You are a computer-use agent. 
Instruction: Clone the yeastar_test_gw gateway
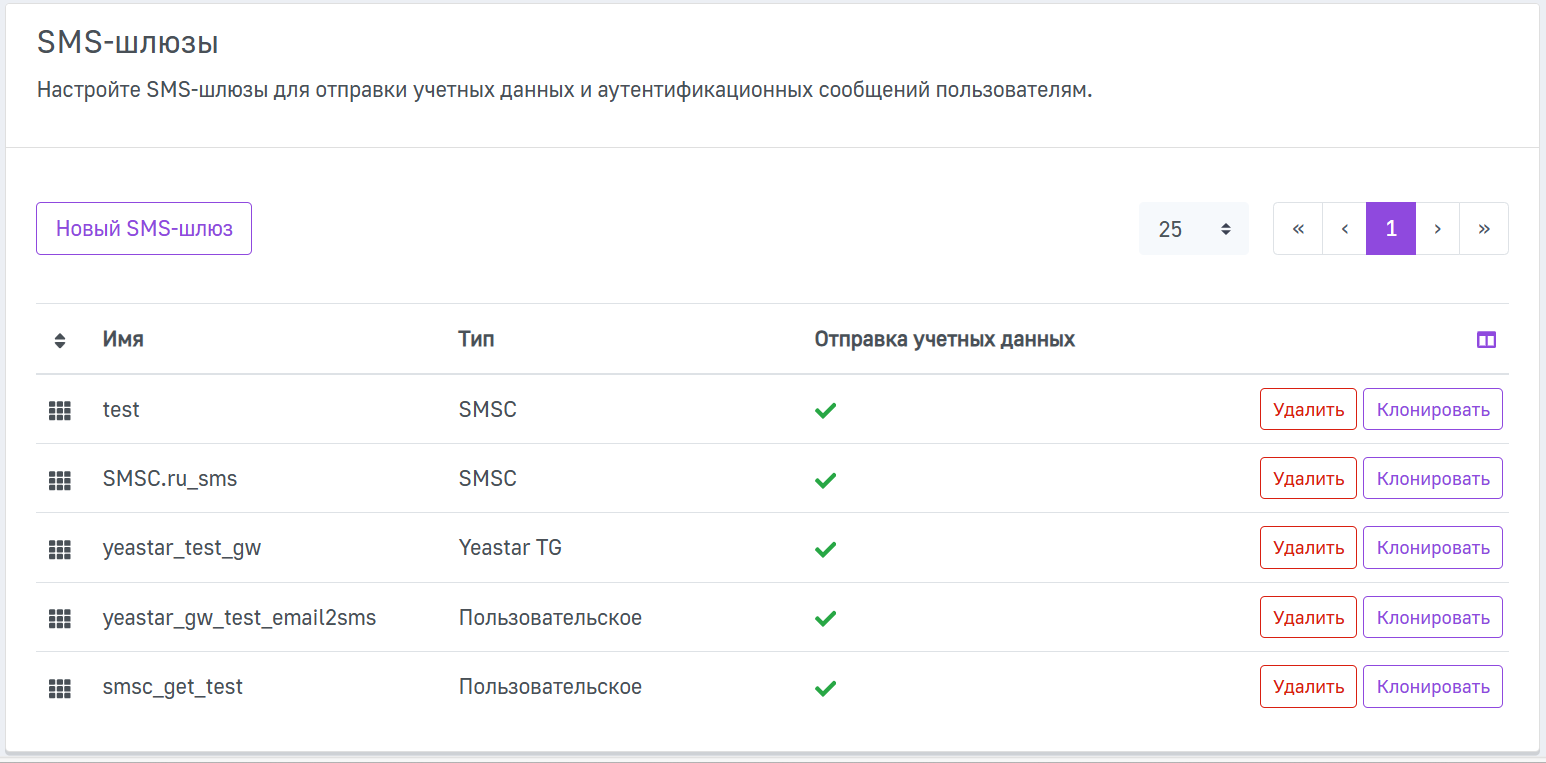(1432, 548)
